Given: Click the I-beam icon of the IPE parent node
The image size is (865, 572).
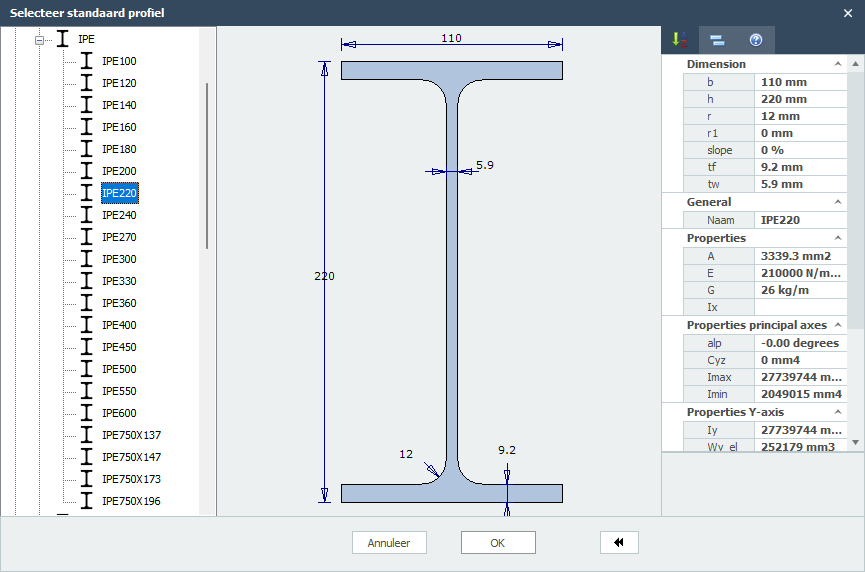Looking at the screenshot, I should (63, 39).
